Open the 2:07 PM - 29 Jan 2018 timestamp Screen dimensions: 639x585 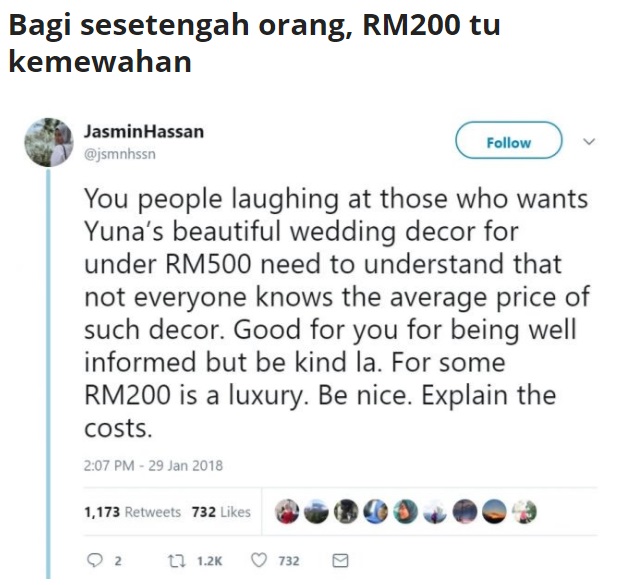tap(153, 466)
